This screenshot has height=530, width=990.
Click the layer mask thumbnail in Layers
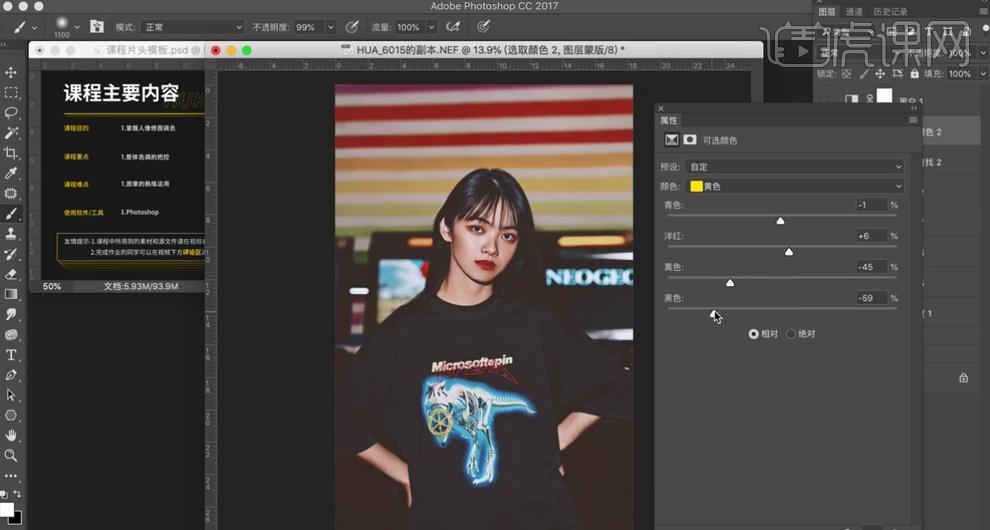click(885, 96)
